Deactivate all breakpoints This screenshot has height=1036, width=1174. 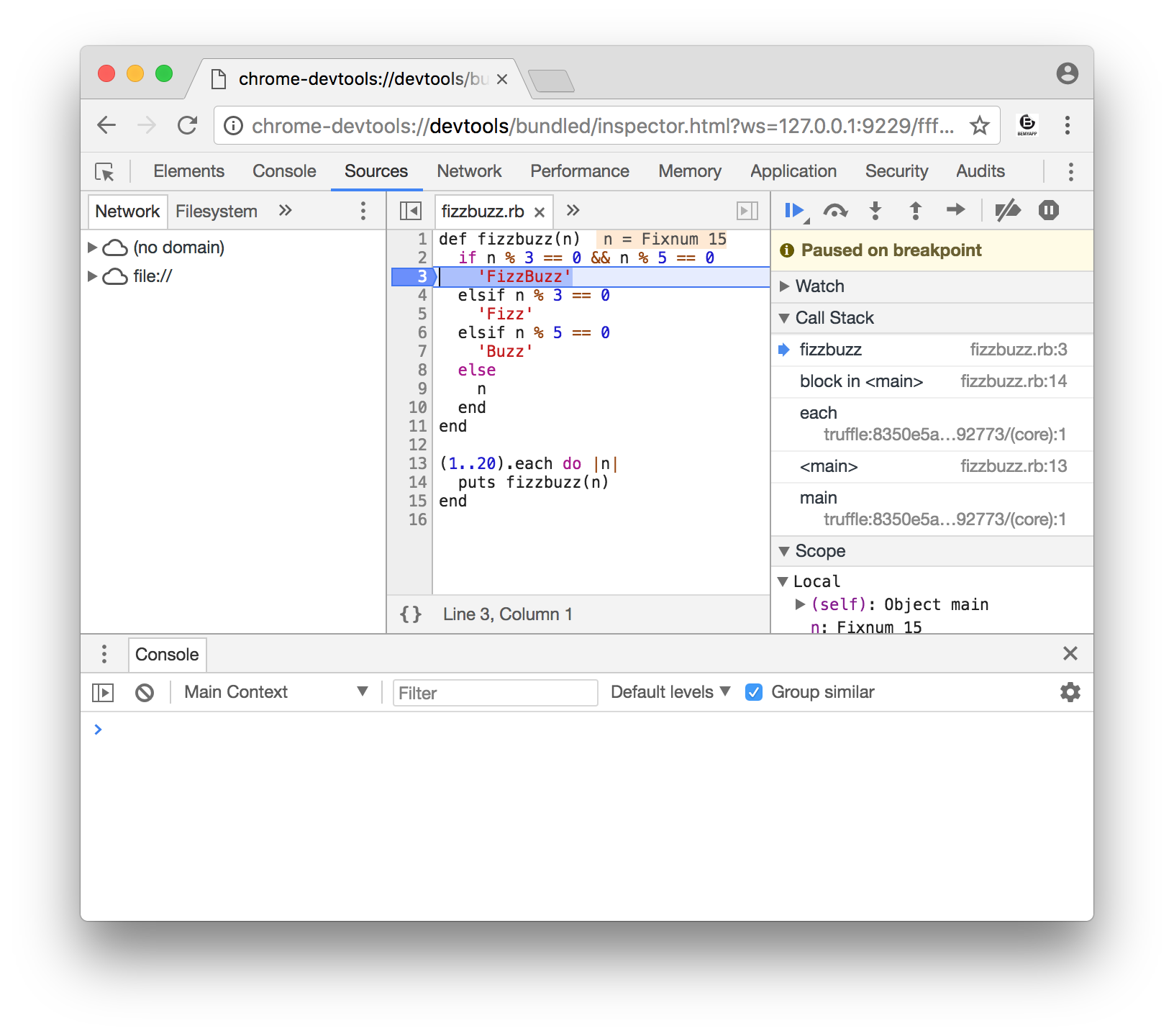coord(1009,210)
